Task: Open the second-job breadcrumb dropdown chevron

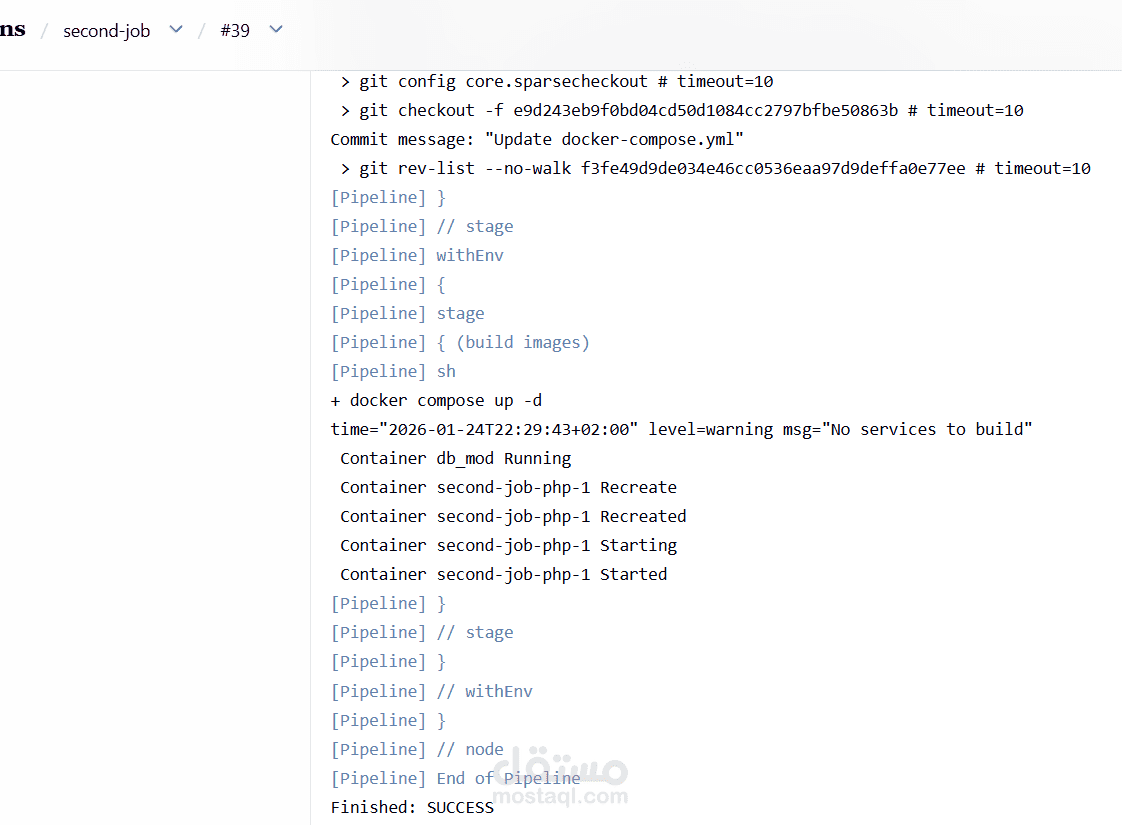Action: [175, 30]
